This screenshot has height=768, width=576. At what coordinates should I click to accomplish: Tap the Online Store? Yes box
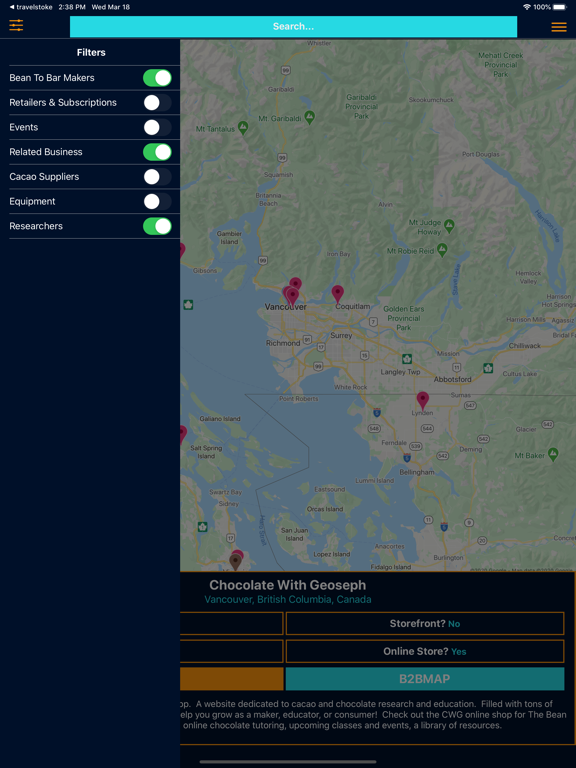(425, 651)
